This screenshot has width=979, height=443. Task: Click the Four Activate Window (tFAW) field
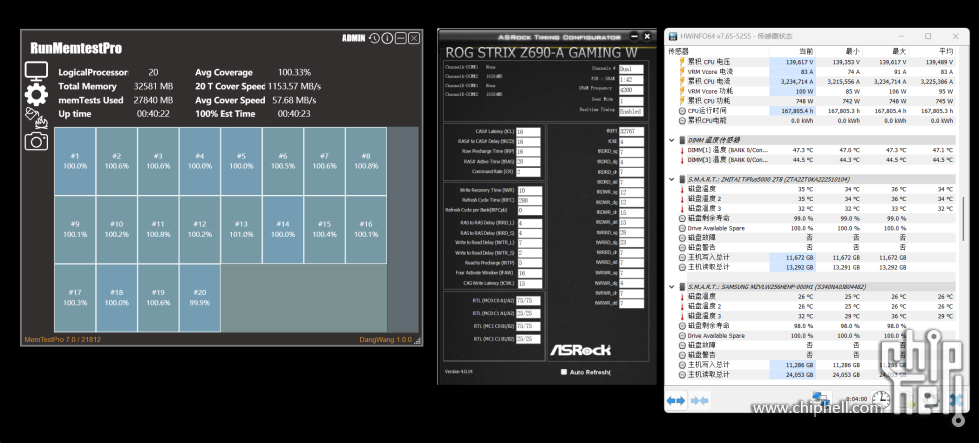click(529, 273)
